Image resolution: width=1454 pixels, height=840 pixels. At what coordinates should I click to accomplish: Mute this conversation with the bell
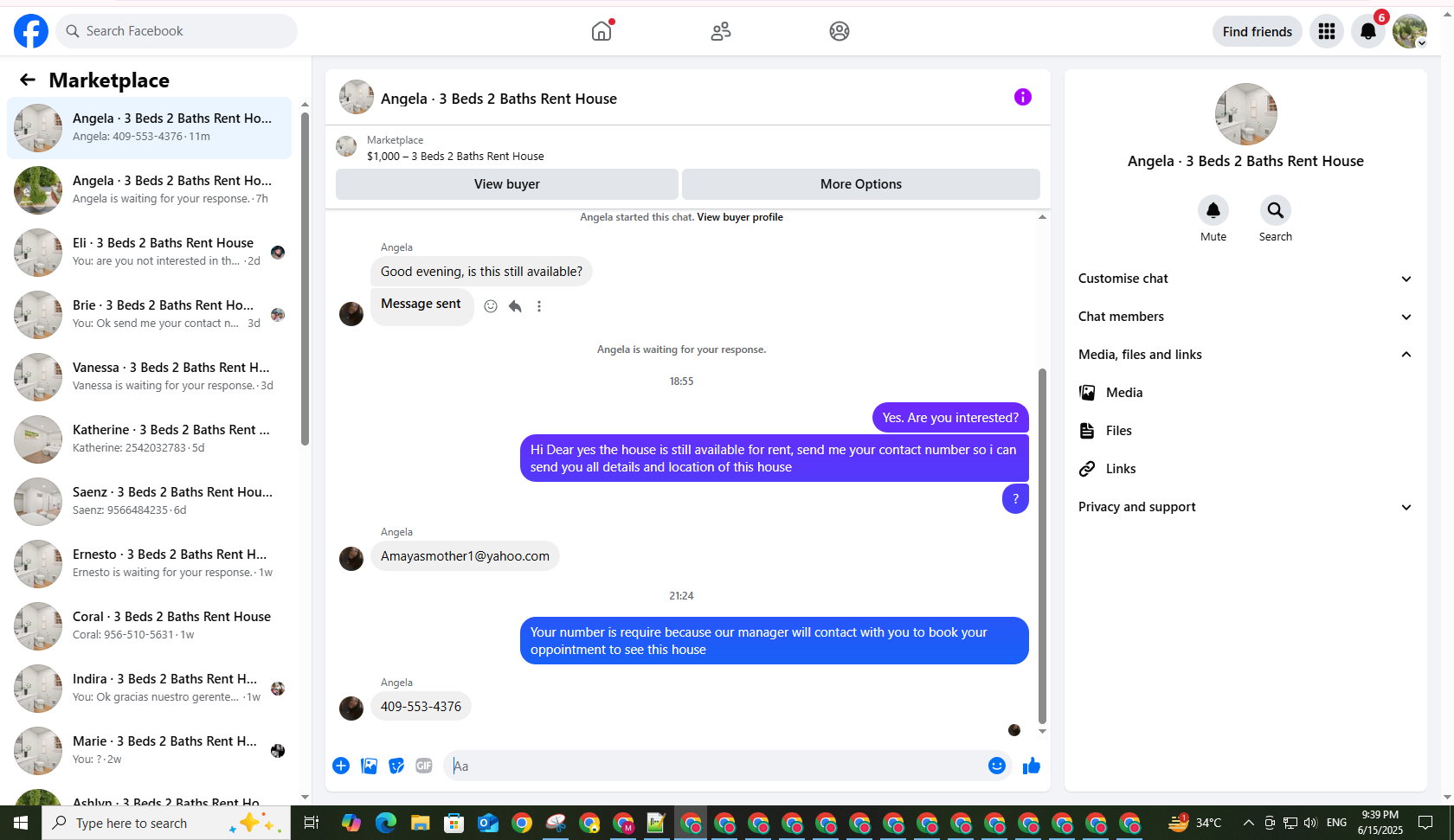[1213, 210]
